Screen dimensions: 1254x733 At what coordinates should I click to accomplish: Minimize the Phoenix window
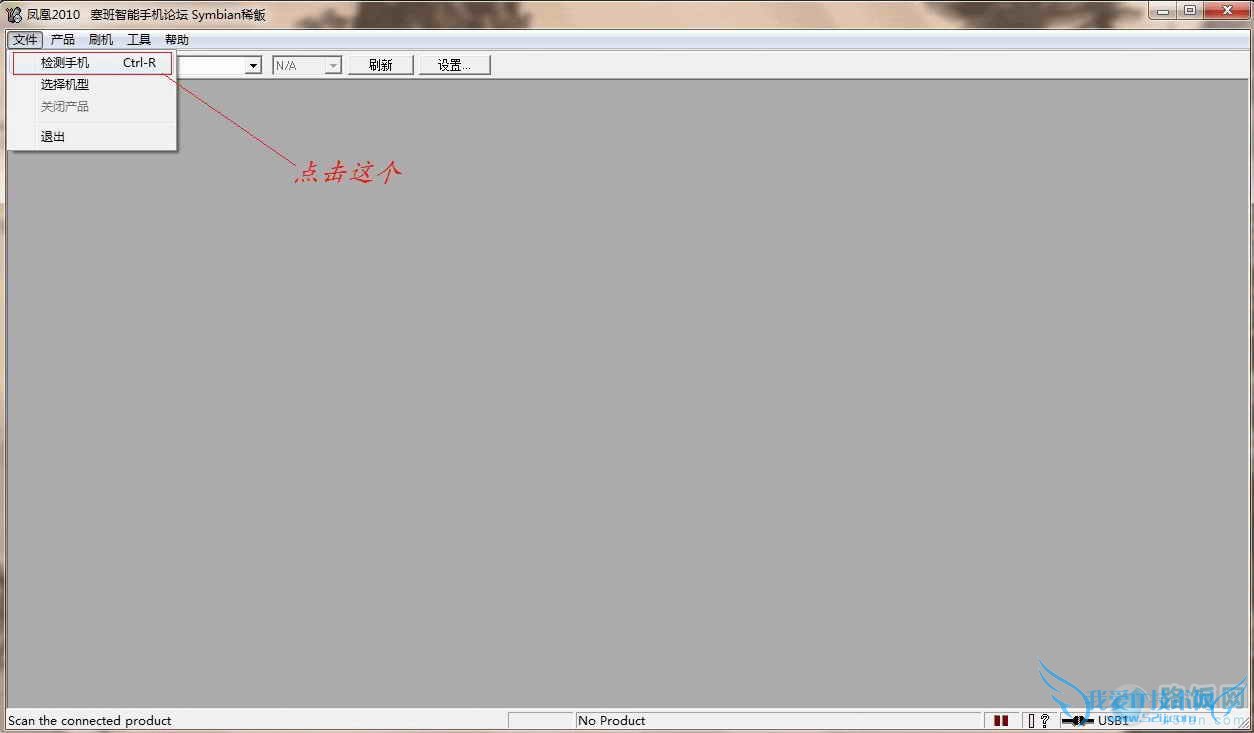click(x=1163, y=11)
